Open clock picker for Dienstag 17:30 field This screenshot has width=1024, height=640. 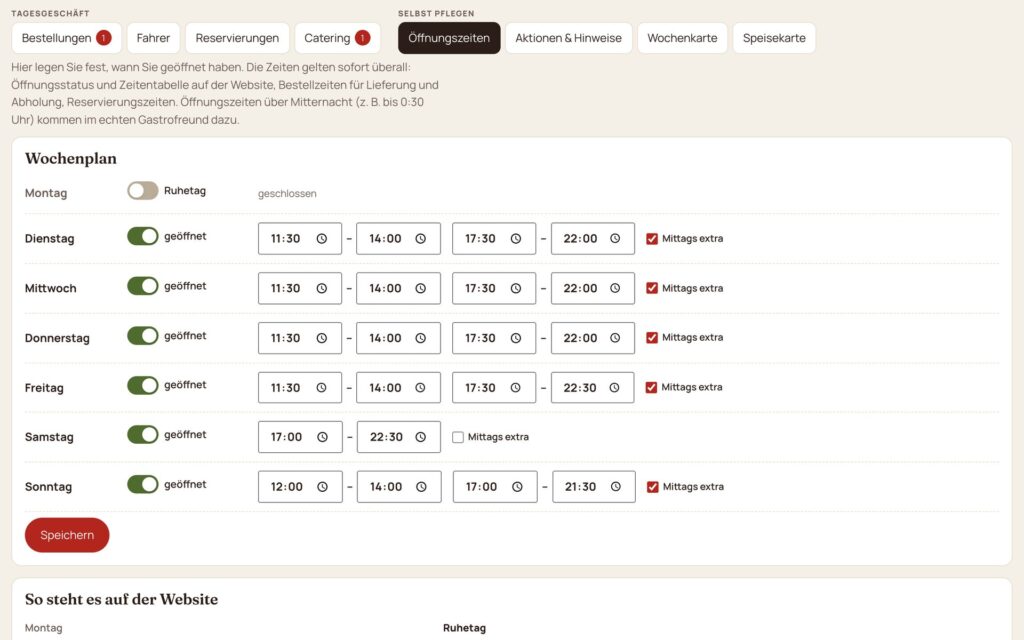tap(516, 239)
